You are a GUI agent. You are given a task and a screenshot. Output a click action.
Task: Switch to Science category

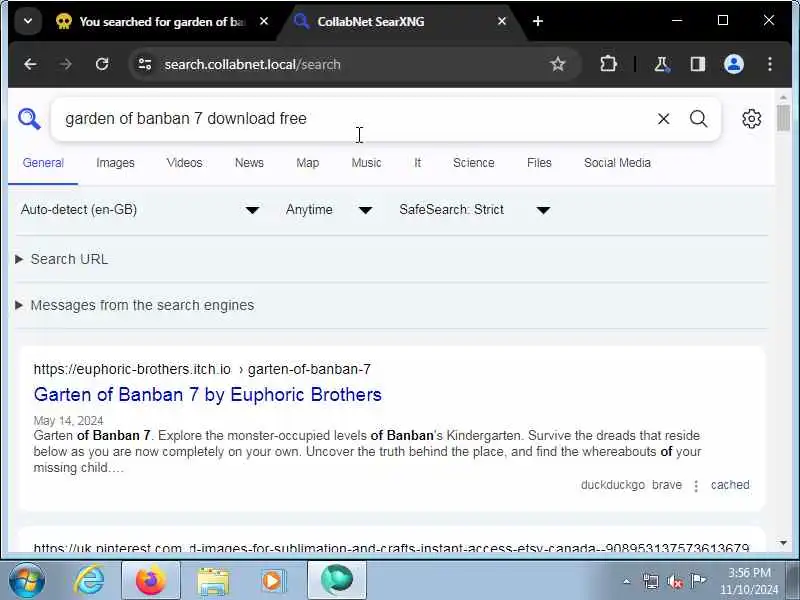(473, 163)
